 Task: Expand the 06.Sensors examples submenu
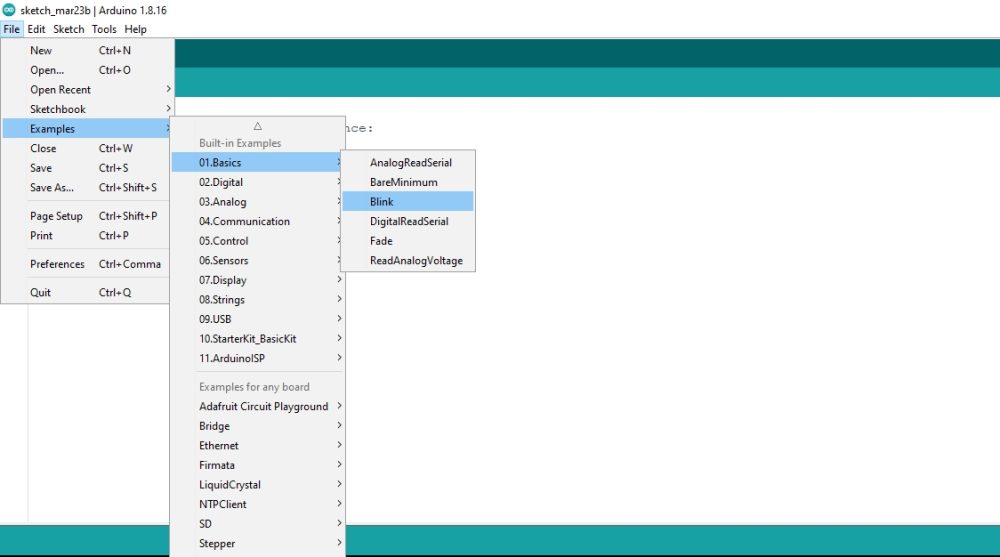pos(223,260)
